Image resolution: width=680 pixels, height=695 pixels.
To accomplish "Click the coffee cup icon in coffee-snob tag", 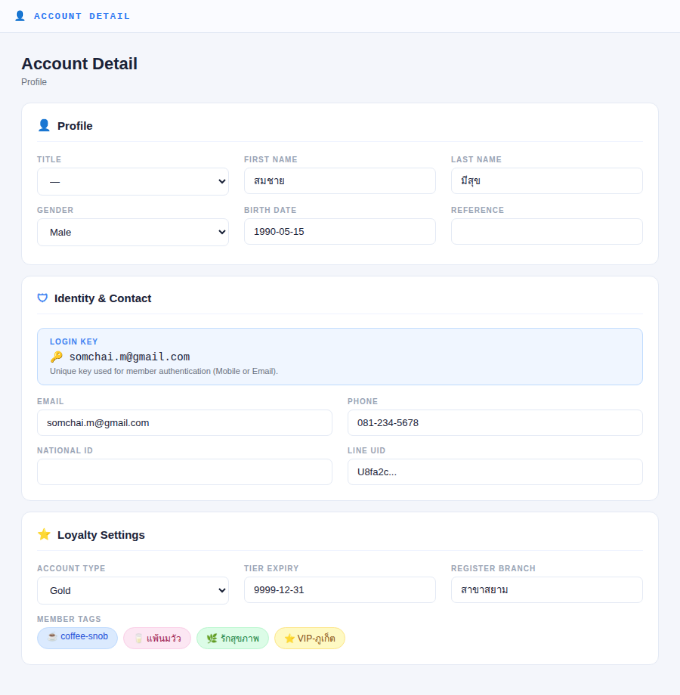I will pyautogui.click(x=52, y=636).
